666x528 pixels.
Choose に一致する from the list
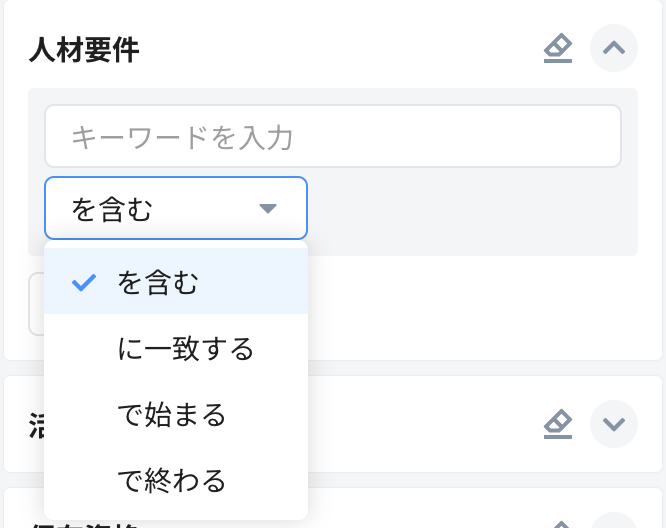click(x=186, y=348)
